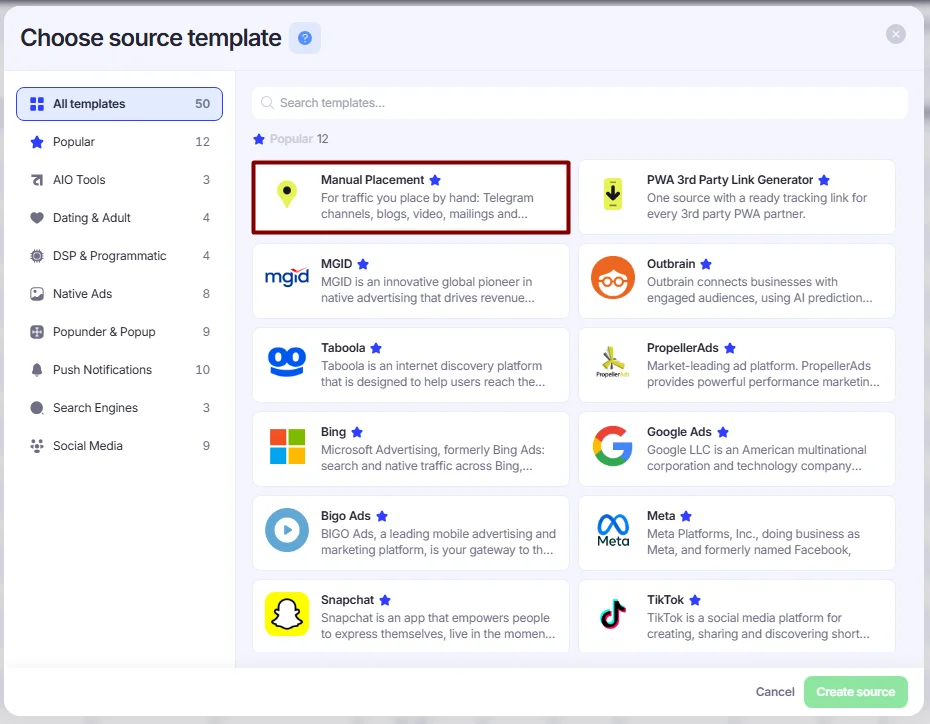The height and width of the screenshot is (724, 930).
Task: Click the Meta logo icon
Action: tap(613, 530)
